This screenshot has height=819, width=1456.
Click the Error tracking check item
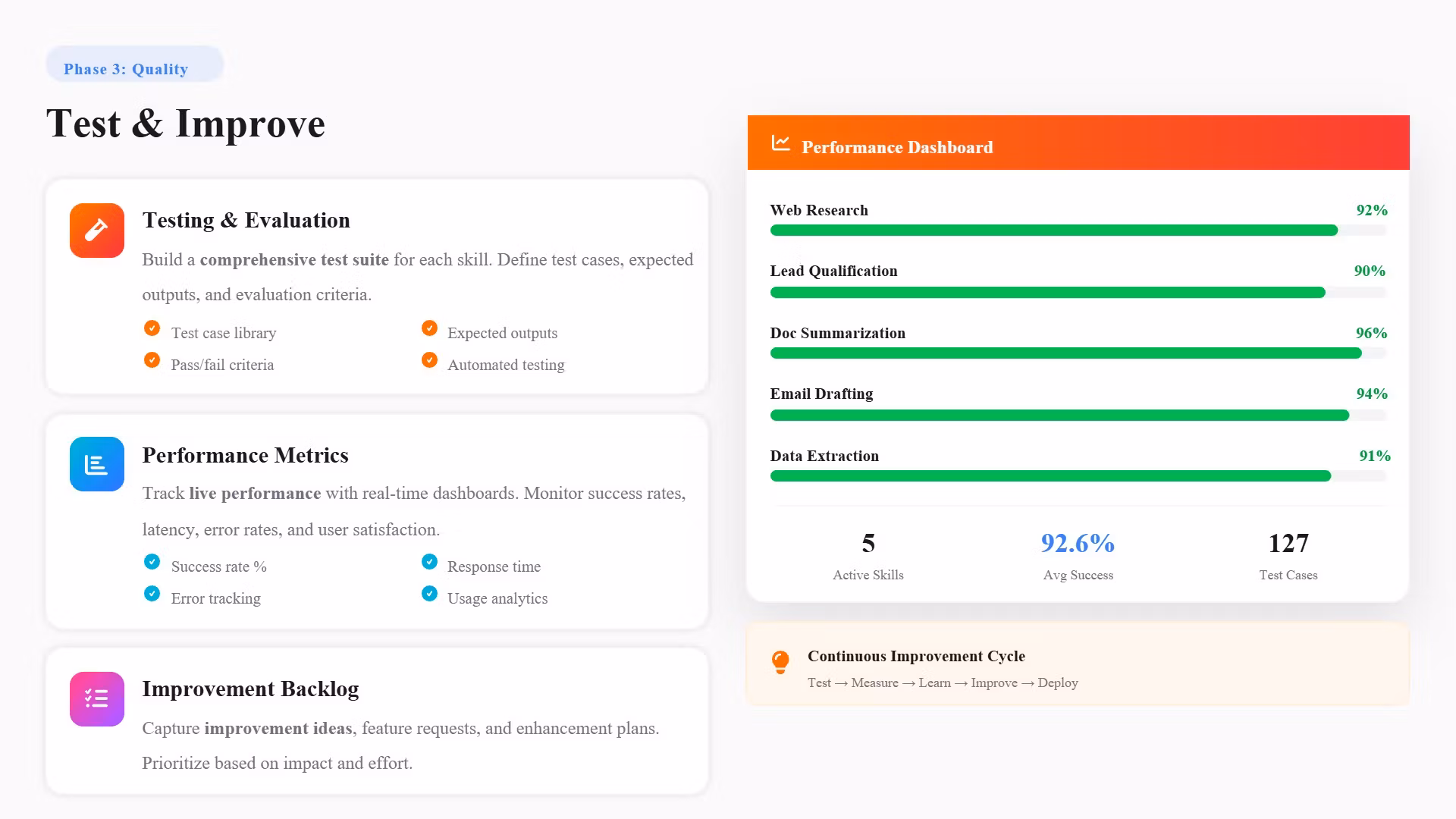[202, 598]
